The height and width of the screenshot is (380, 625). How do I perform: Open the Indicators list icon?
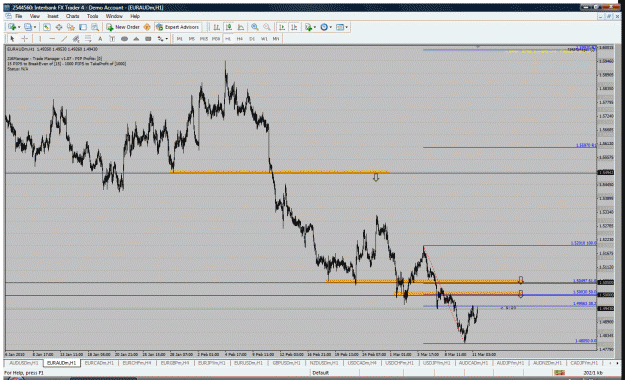308,27
